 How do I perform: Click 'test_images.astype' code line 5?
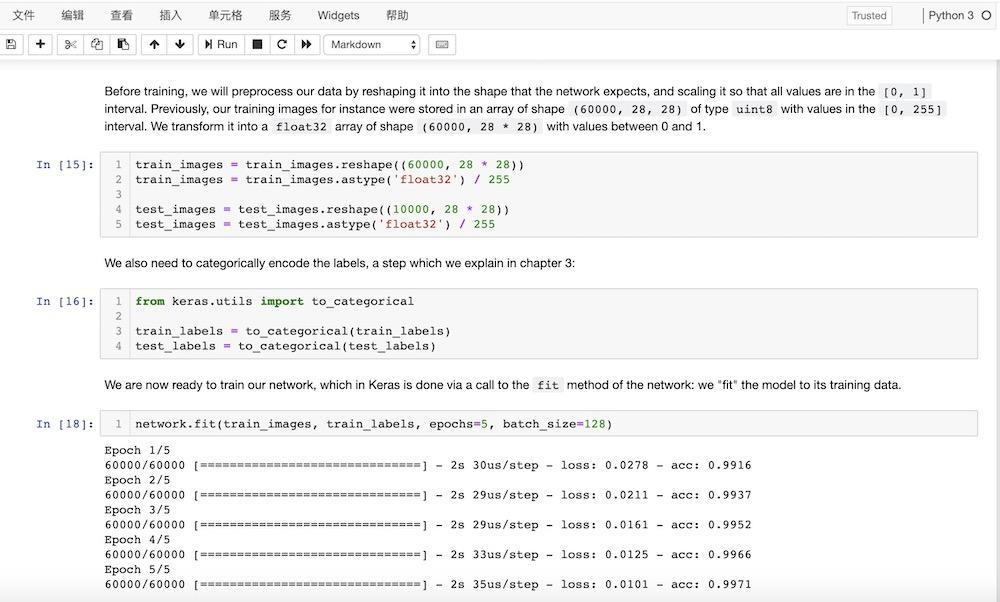tap(315, 224)
